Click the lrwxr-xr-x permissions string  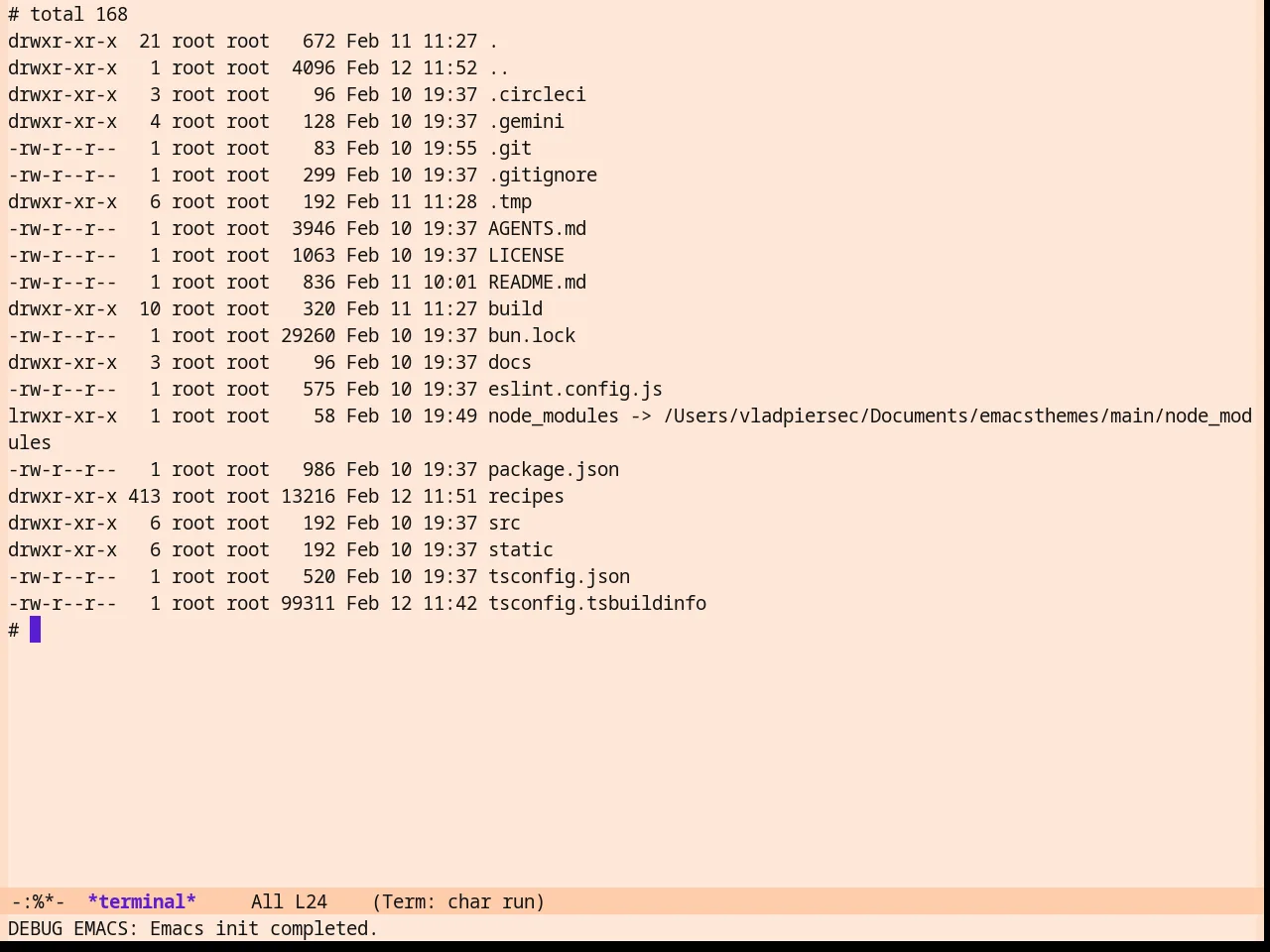[x=63, y=416]
